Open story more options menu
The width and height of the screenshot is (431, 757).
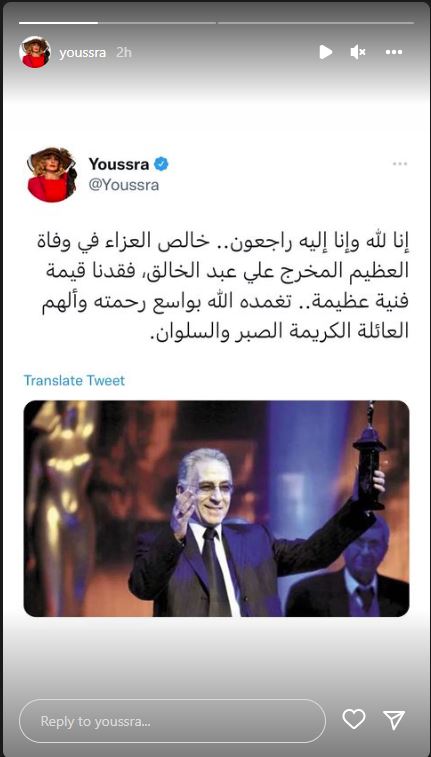394,52
